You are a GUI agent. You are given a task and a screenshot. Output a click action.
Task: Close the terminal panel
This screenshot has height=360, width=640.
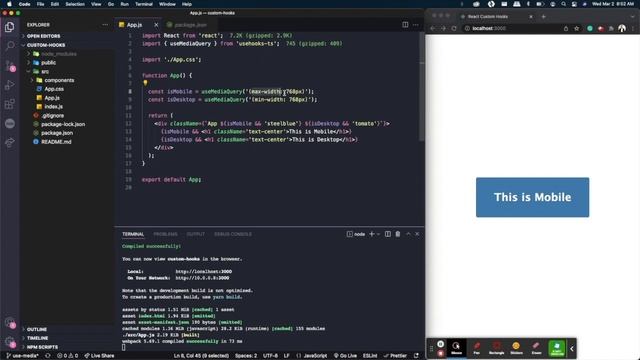[x=417, y=234]
